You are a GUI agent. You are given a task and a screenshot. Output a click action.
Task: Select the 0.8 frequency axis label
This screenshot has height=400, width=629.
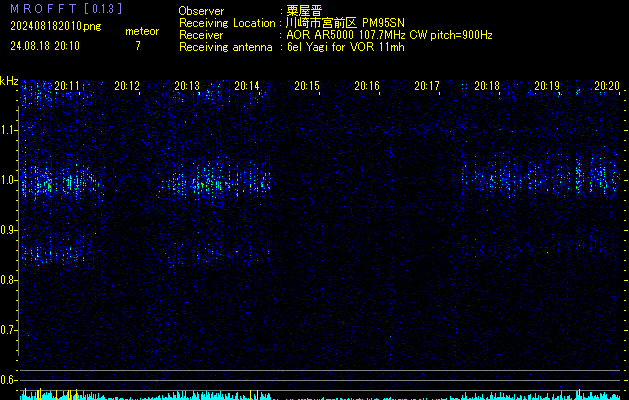click(x=9, y=280)
